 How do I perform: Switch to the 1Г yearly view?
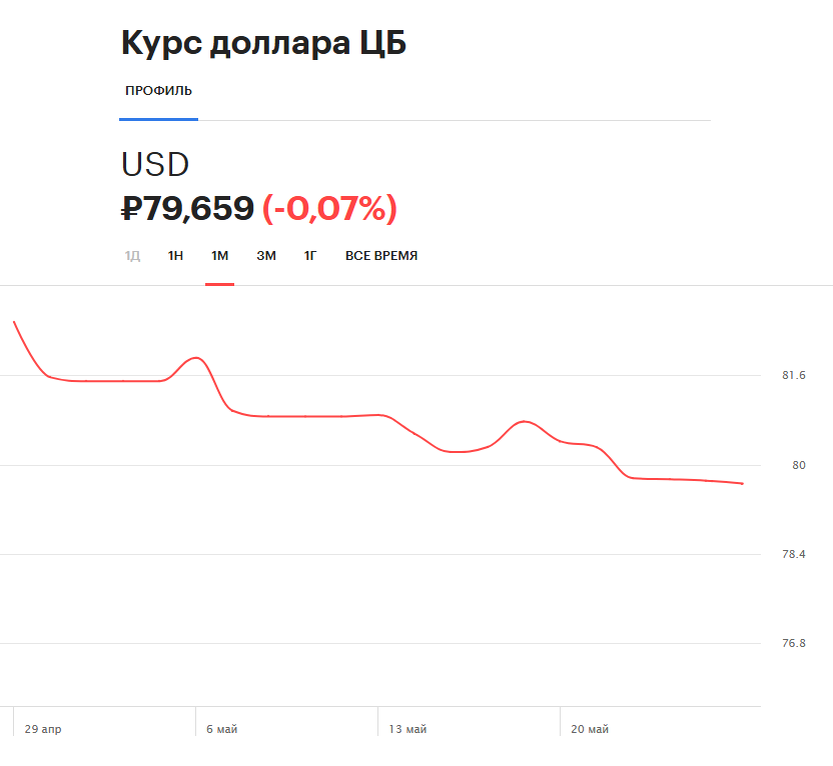[310, 255]
